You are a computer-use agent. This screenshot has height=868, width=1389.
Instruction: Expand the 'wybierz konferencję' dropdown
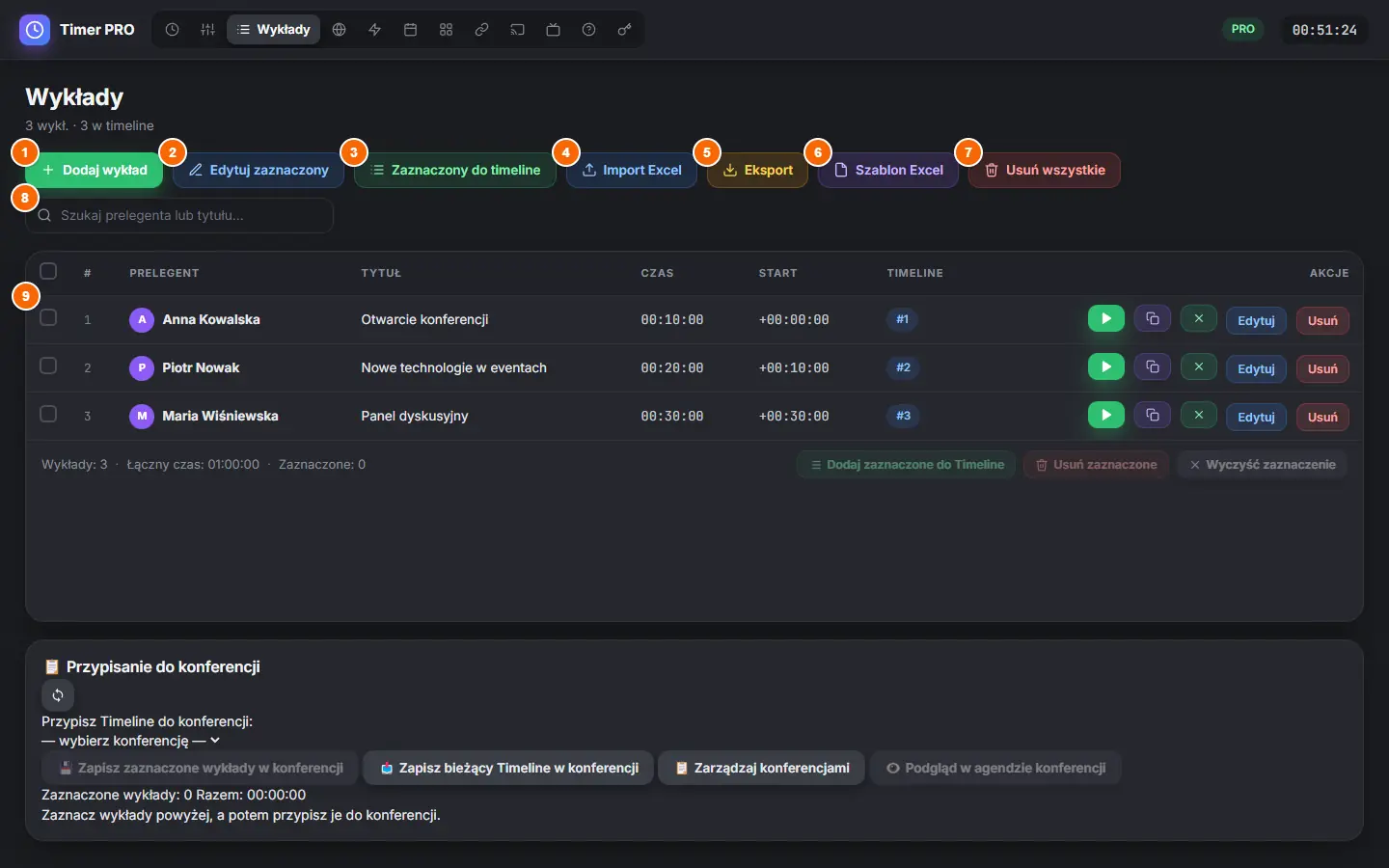(131, 741)
